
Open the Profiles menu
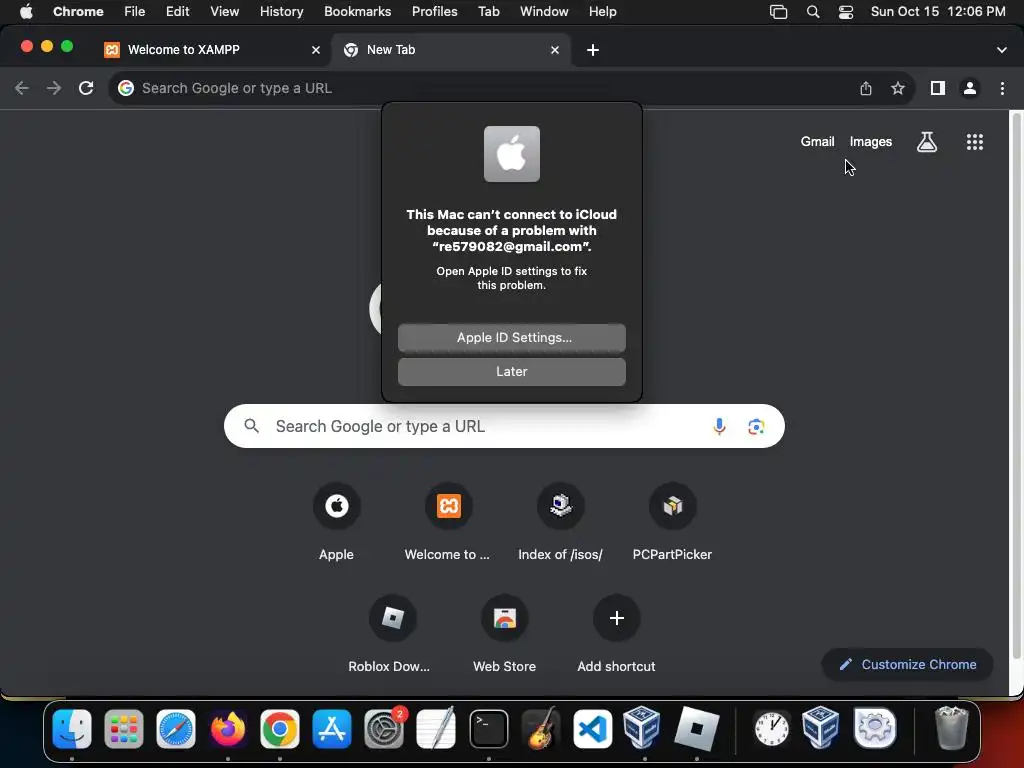(434, 12)
